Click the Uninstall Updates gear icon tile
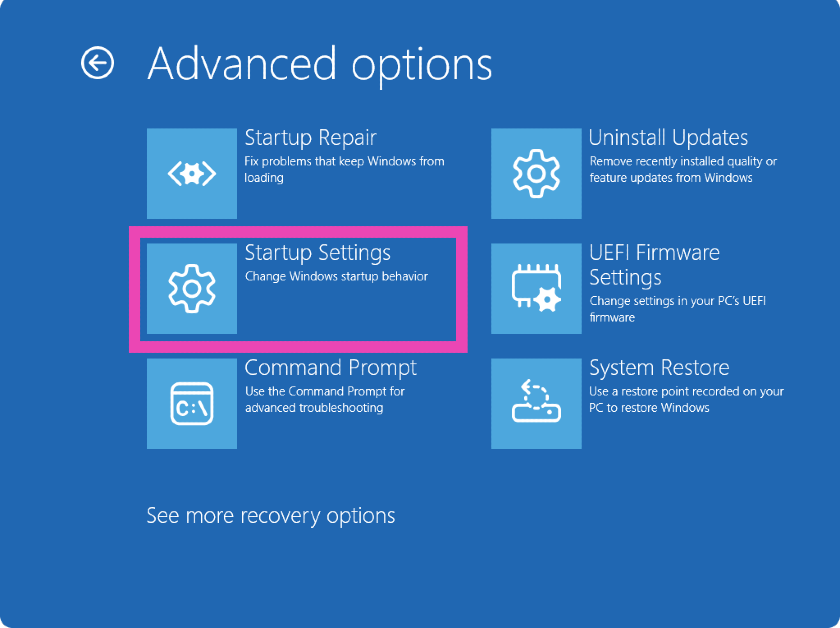This screenshot has width=840, height=628. click(536, 174)
